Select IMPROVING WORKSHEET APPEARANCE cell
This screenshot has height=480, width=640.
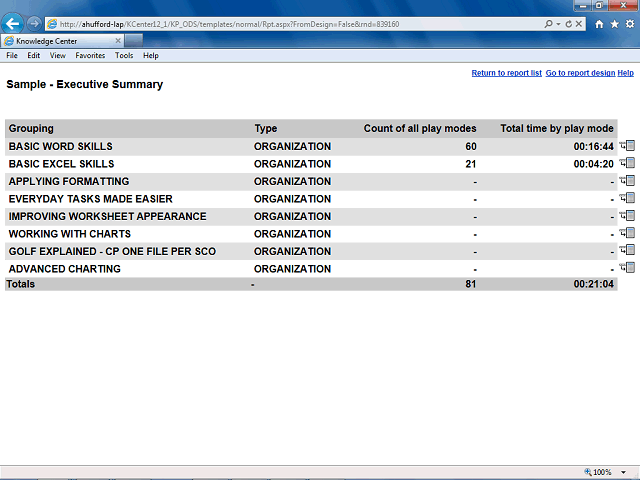tap(107, 216)
